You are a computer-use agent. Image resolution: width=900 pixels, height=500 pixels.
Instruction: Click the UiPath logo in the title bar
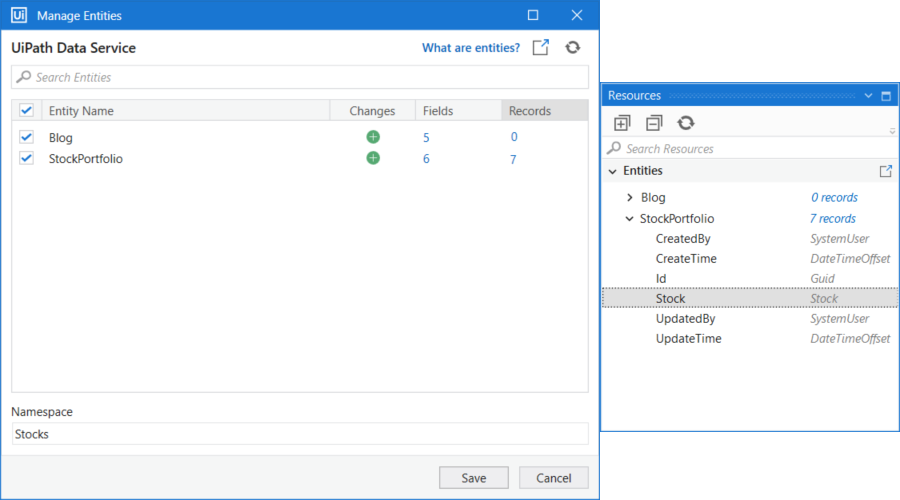point(19,15)
